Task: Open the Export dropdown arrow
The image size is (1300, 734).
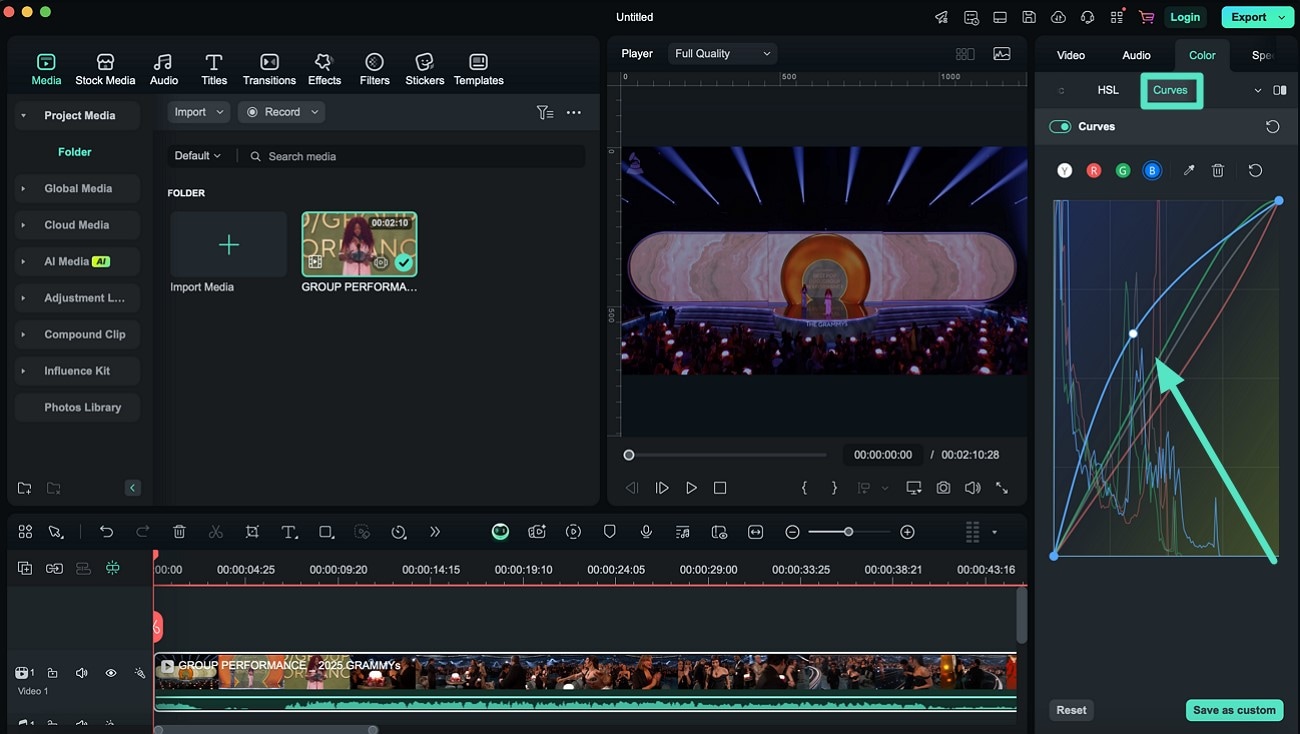Action: point(1281,17)
